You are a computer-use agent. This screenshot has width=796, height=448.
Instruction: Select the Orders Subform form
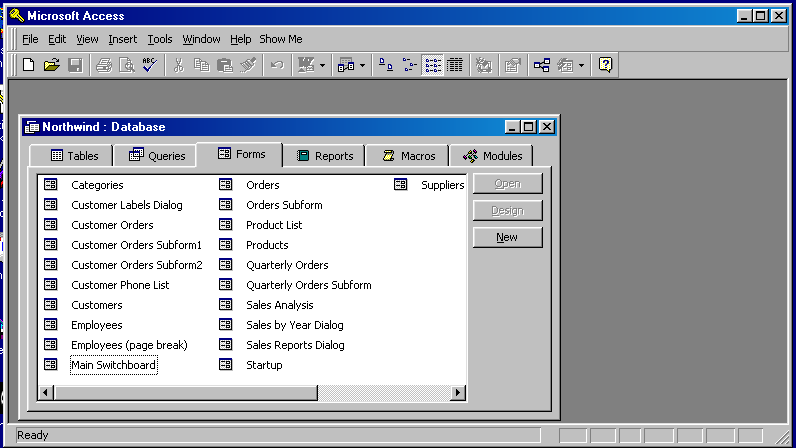[284, 205]
